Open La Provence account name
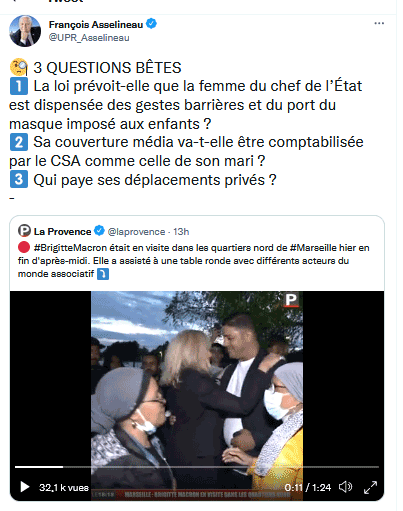Screen dimensions: 403x511 [62, 231]
